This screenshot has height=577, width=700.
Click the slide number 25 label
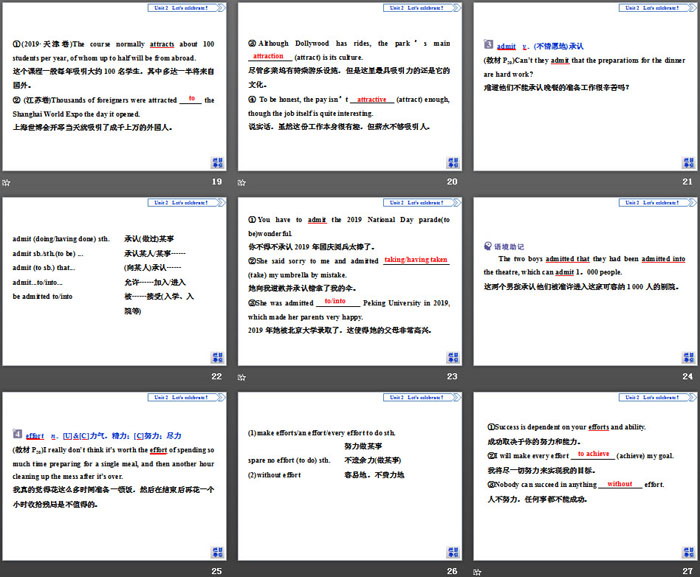tap(216, 570)
